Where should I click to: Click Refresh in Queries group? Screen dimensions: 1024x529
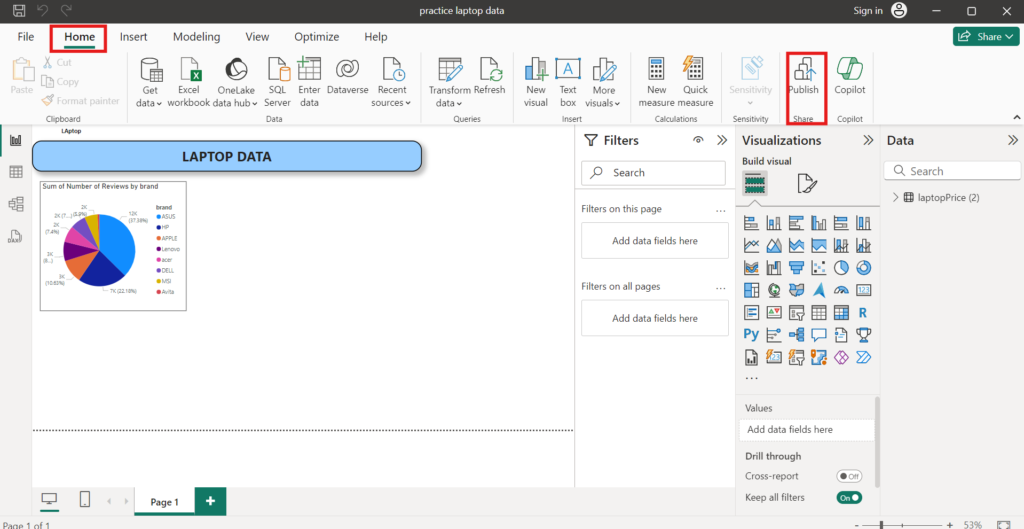point(490,76)
